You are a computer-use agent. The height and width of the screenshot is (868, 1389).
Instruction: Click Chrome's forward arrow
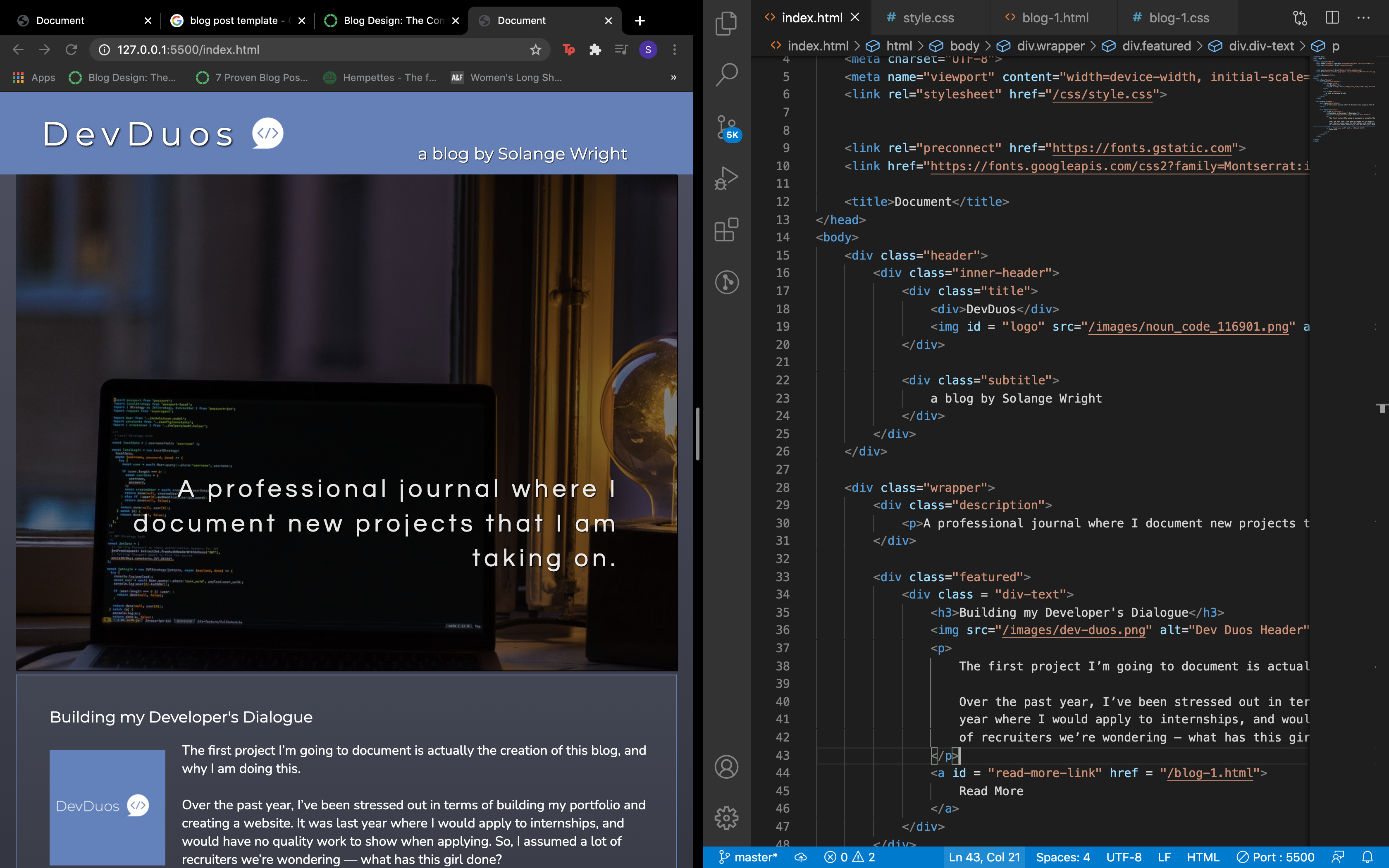44,49
